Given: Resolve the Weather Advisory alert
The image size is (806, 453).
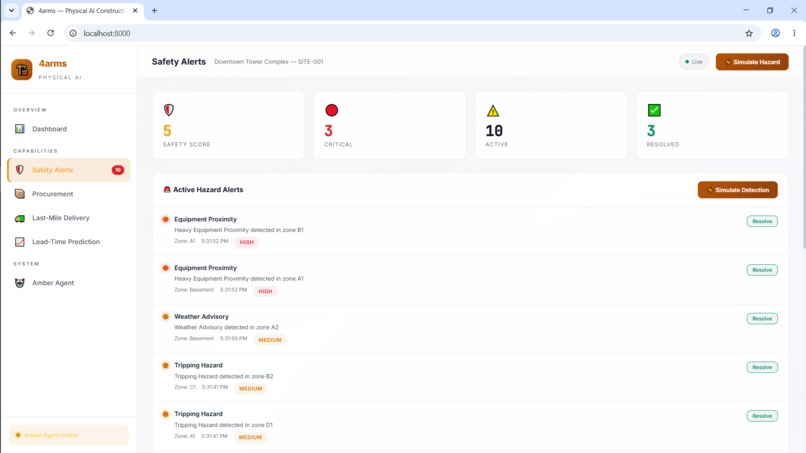Looking at the screenshot, I should point(762,319).
